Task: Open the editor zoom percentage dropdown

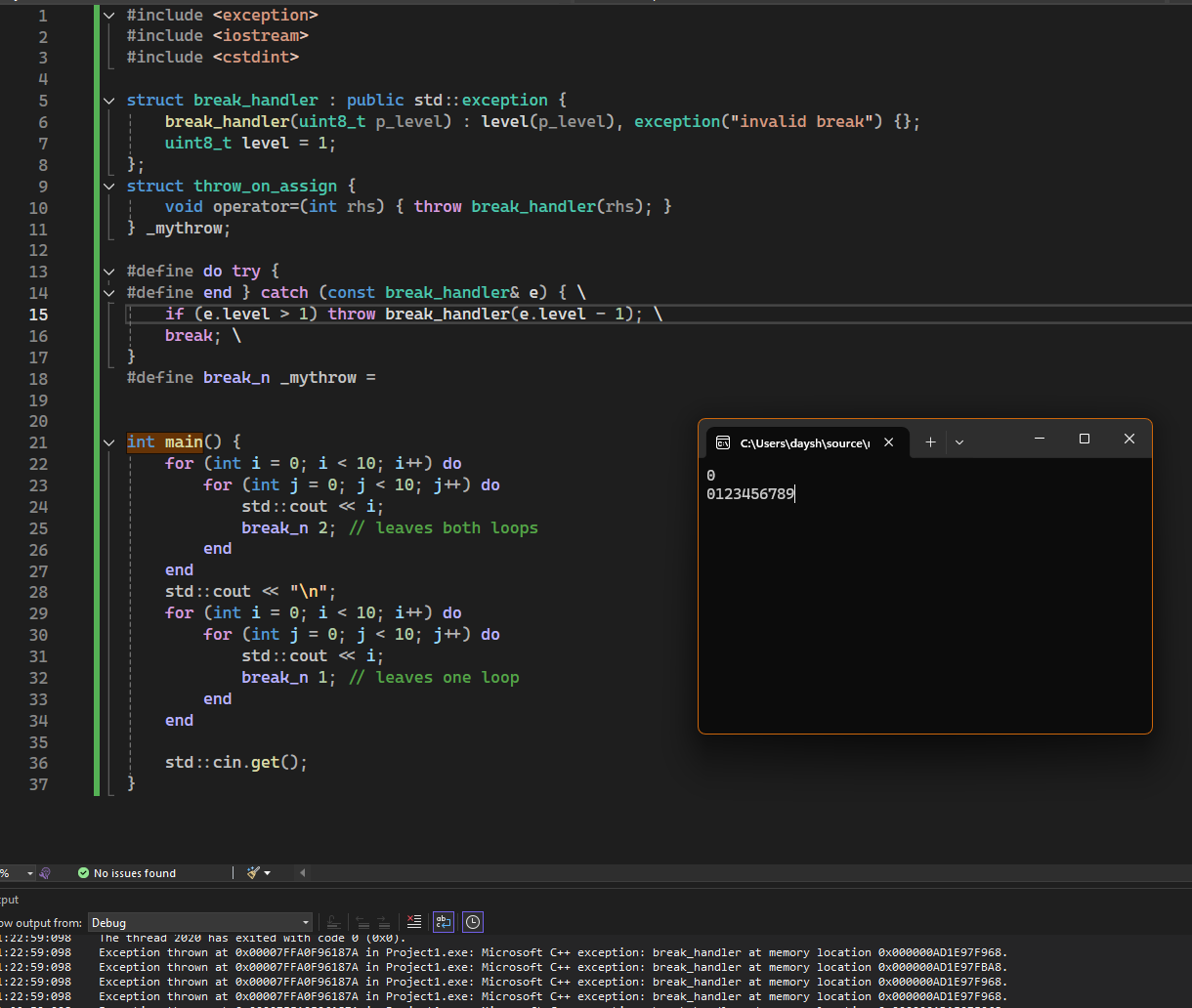Action: (29, 873)
